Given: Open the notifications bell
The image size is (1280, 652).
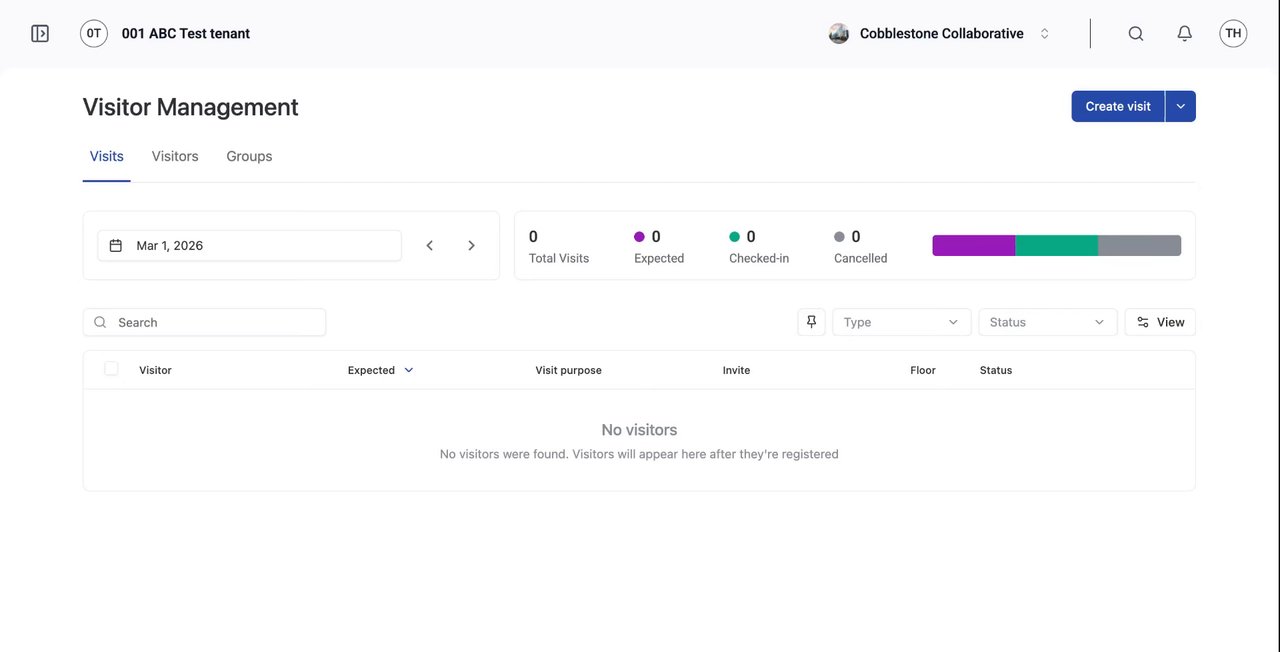Looking at the screenshot, I should pyautogui.click(x=1185, y=34).
